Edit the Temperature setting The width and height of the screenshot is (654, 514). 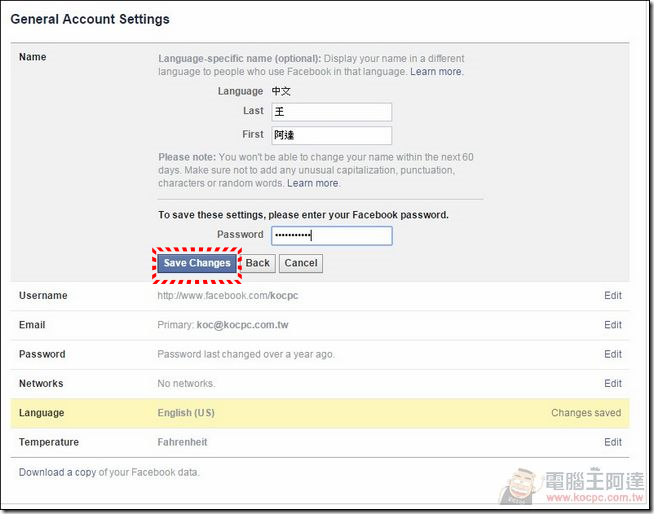coord(613,442)
